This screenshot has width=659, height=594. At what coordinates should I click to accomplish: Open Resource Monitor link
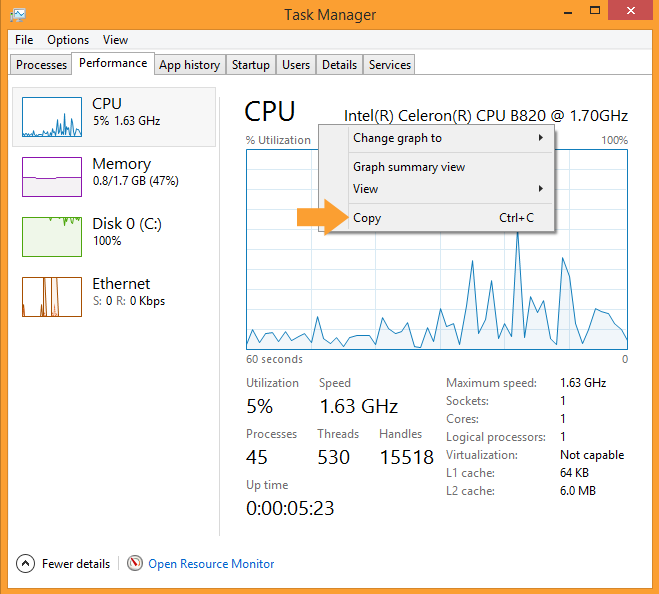211,564
